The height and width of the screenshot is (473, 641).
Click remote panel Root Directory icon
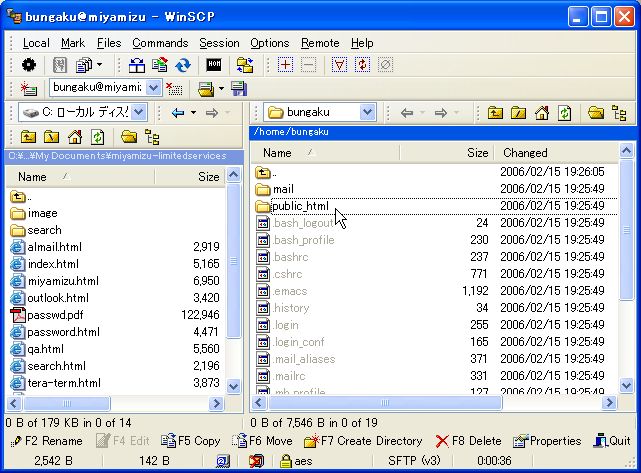pyautogui.click(x=518, y=112)
